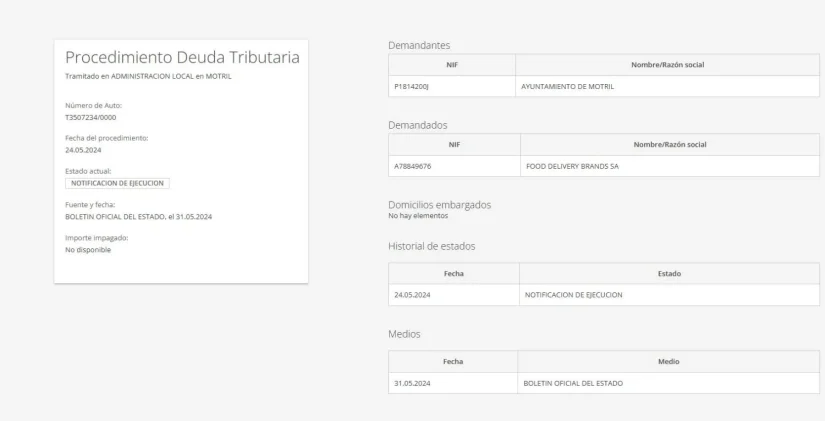This screenshot has width=825, height=421.
Task: Click the Historial de estados heading
Action: (x=431, y=246)
